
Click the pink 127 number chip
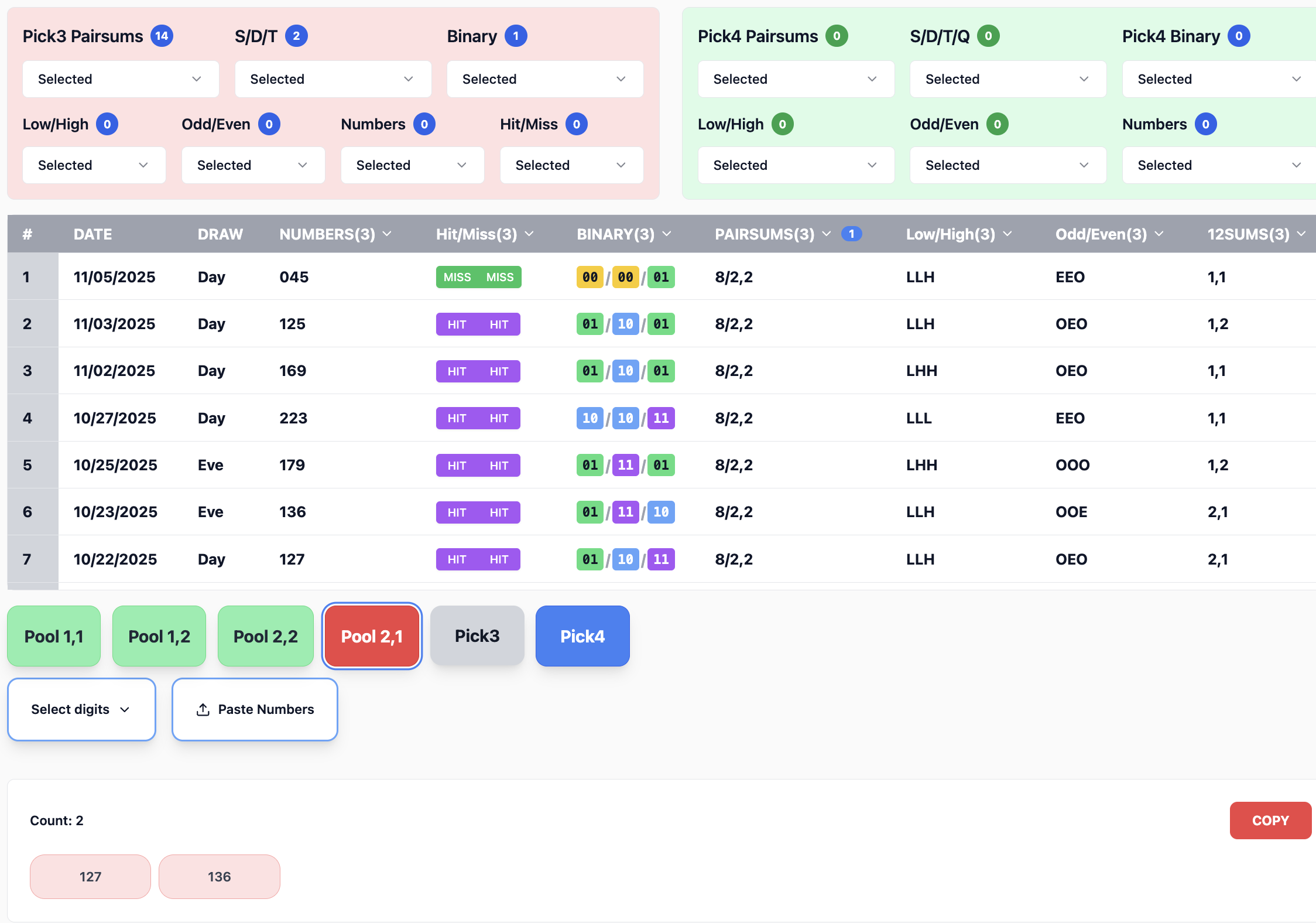tap(90, 877)
